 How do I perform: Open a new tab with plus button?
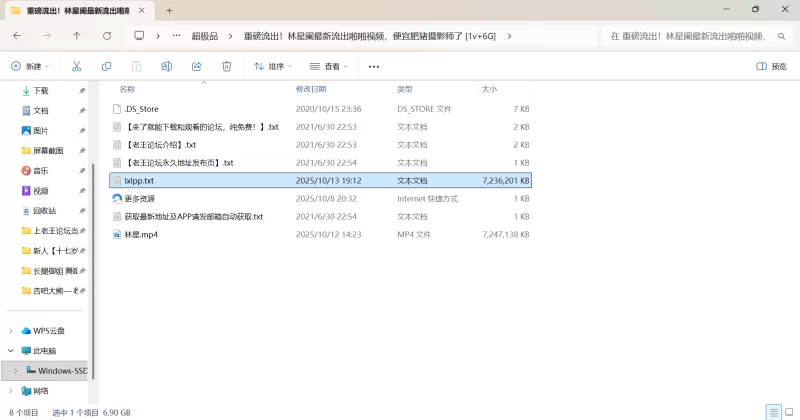coord(169,10)
